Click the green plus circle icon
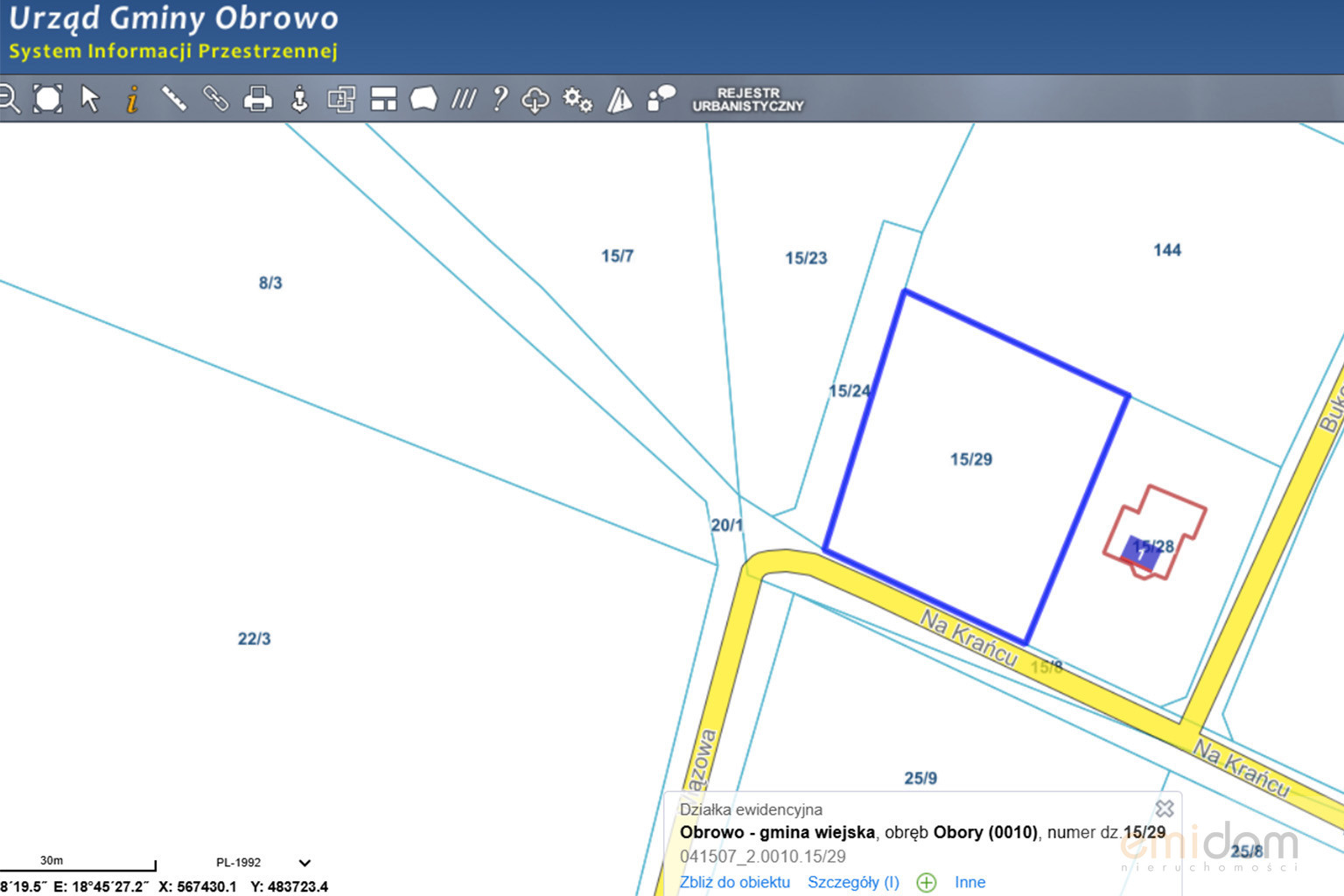The image size is (1344, 896). click(x=927, y=882)
